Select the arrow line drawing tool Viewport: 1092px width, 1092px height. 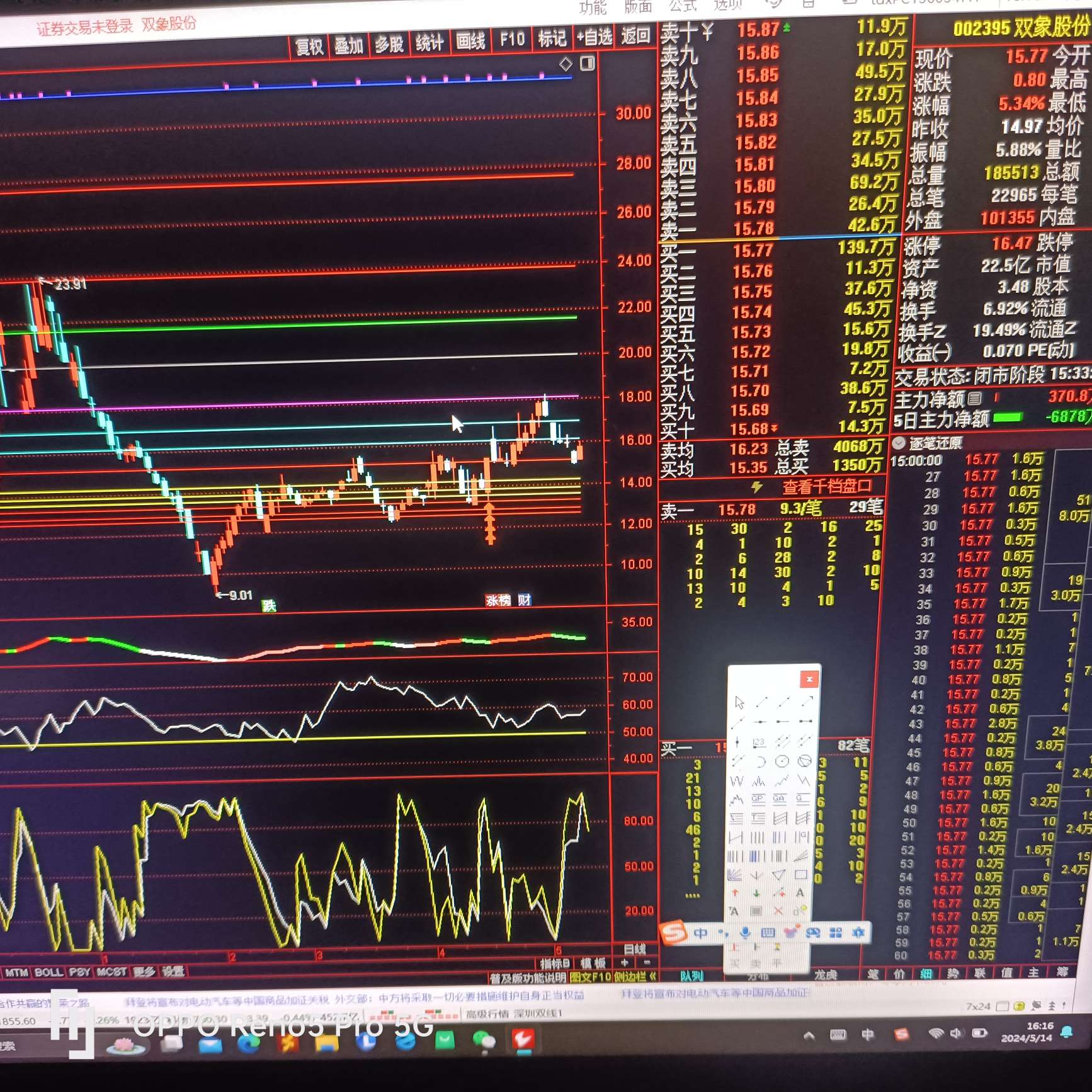[807, 701]
